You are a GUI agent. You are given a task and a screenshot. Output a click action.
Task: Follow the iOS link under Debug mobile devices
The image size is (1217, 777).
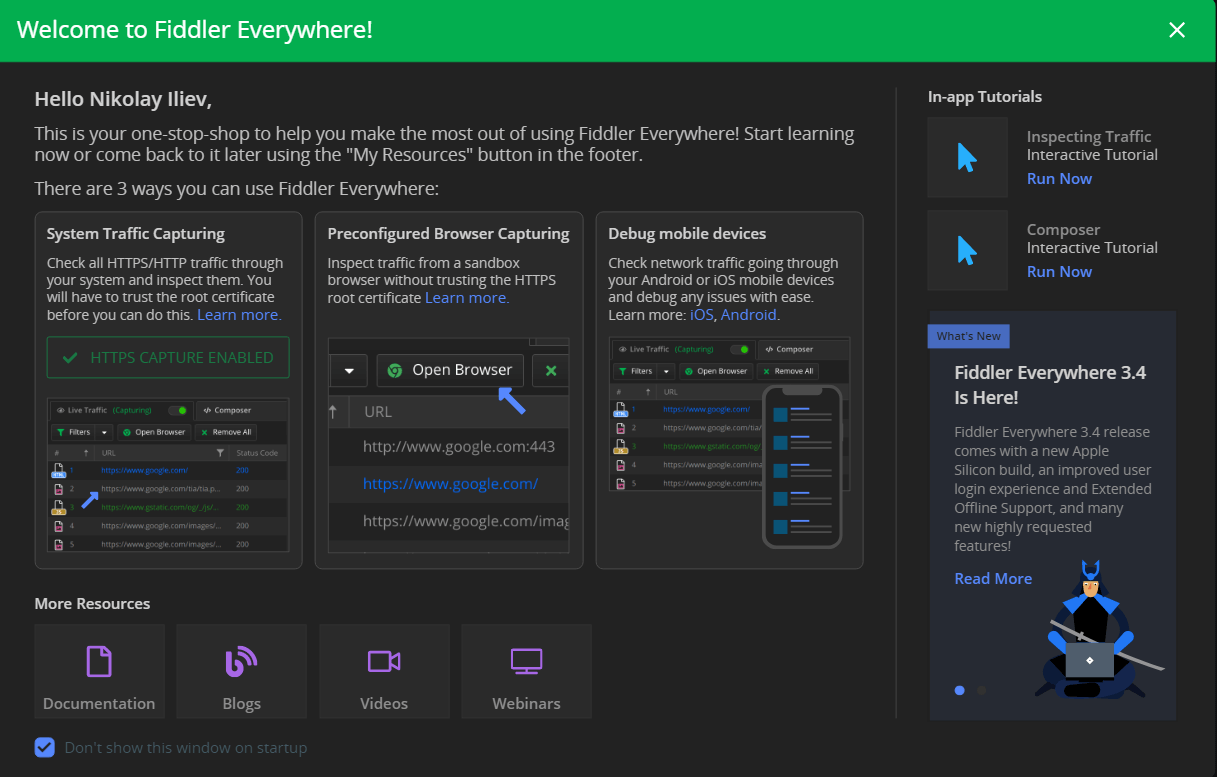pyautogui.click(x=702, y=314)
